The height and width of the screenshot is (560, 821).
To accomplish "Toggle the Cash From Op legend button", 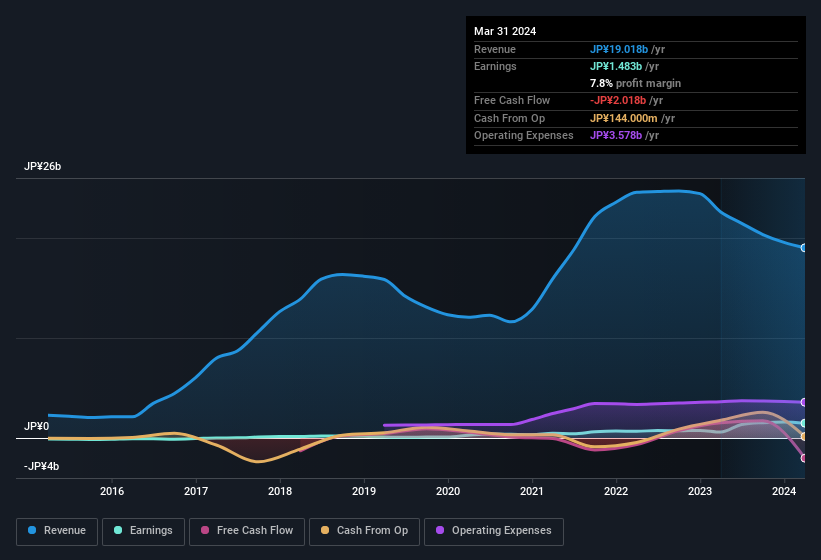I will (364, 531).
